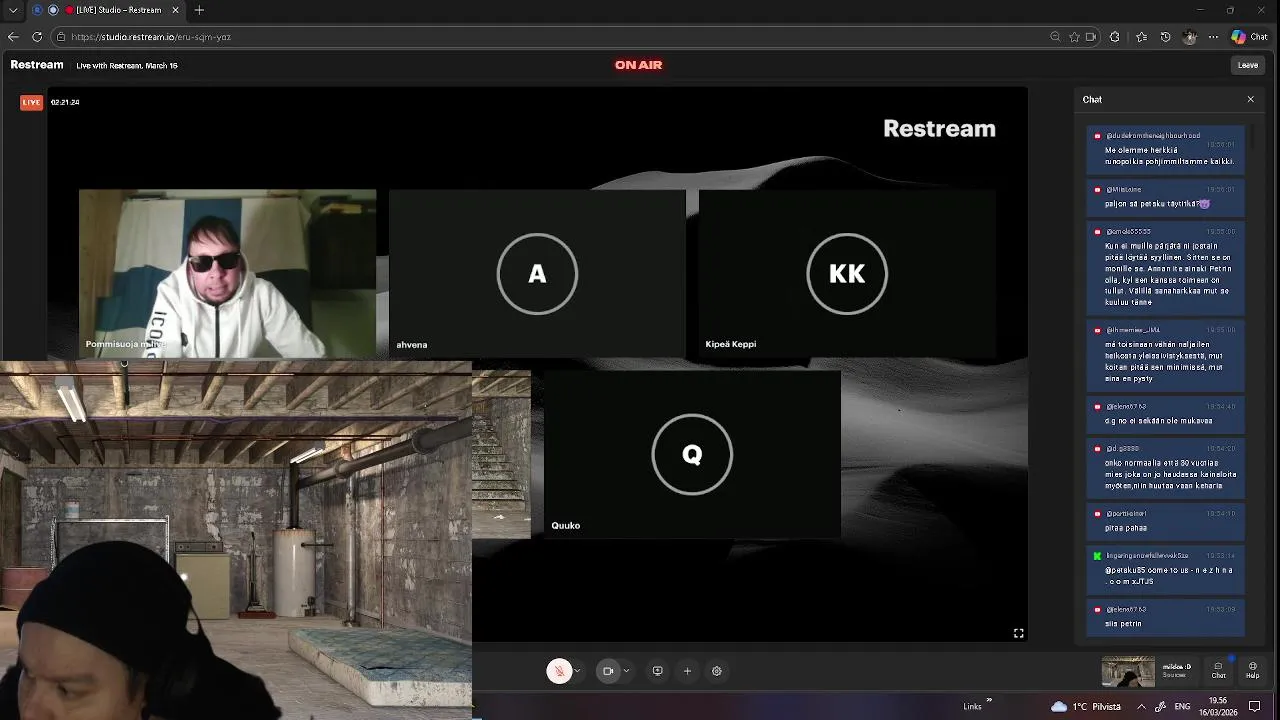1280x720 pixels.
Task: Click the browser profile avatar
Action: pyautogui.click(x=1189, y=37)
